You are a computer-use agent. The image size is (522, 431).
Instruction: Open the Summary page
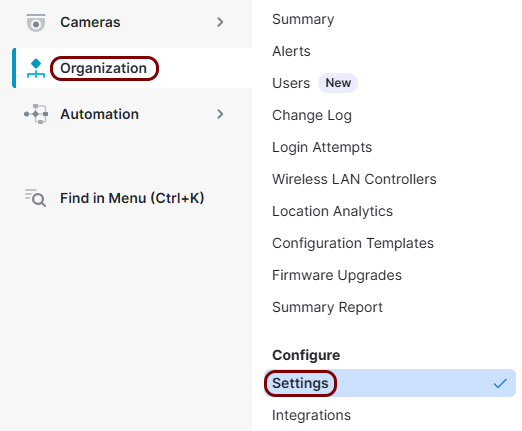[x=303, y=19]
